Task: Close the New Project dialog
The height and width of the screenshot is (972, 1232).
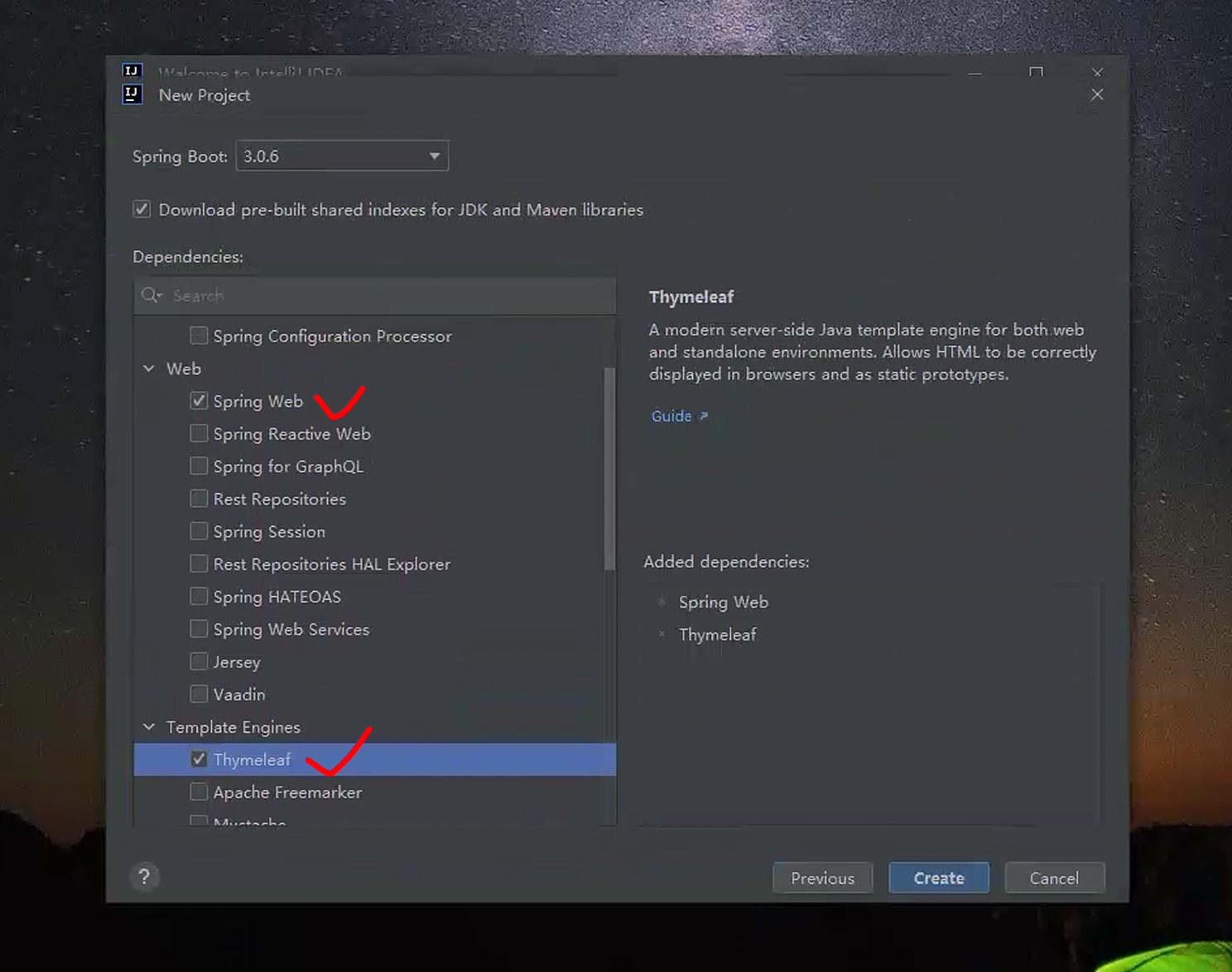Action: pos(1097,94)
